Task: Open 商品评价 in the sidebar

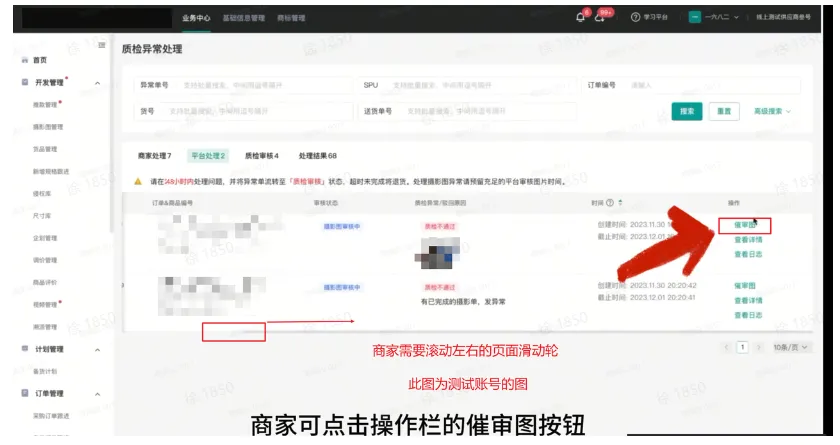Action: [x=45, y=282]
